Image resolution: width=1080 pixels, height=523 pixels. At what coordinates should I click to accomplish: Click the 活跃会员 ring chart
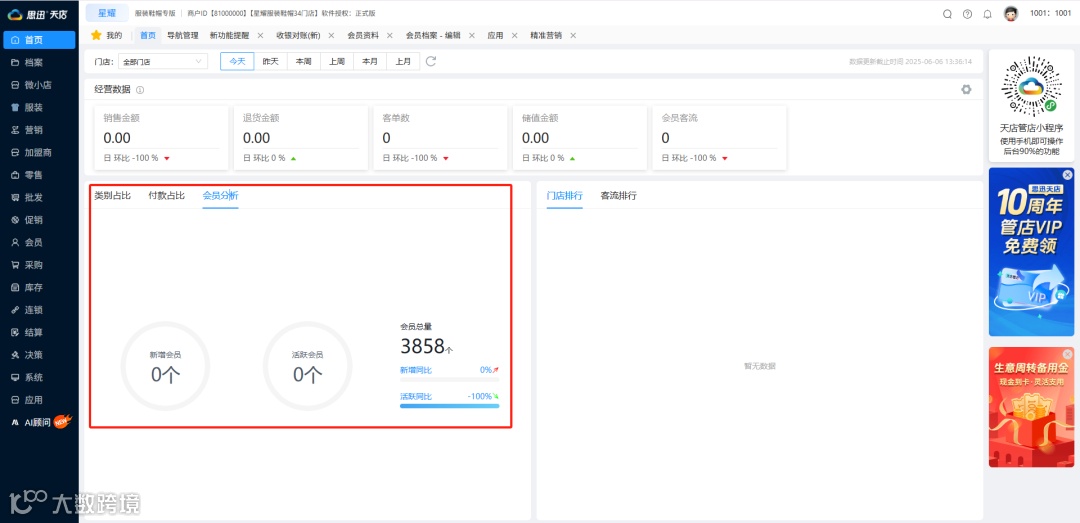[x=307, y=367]
